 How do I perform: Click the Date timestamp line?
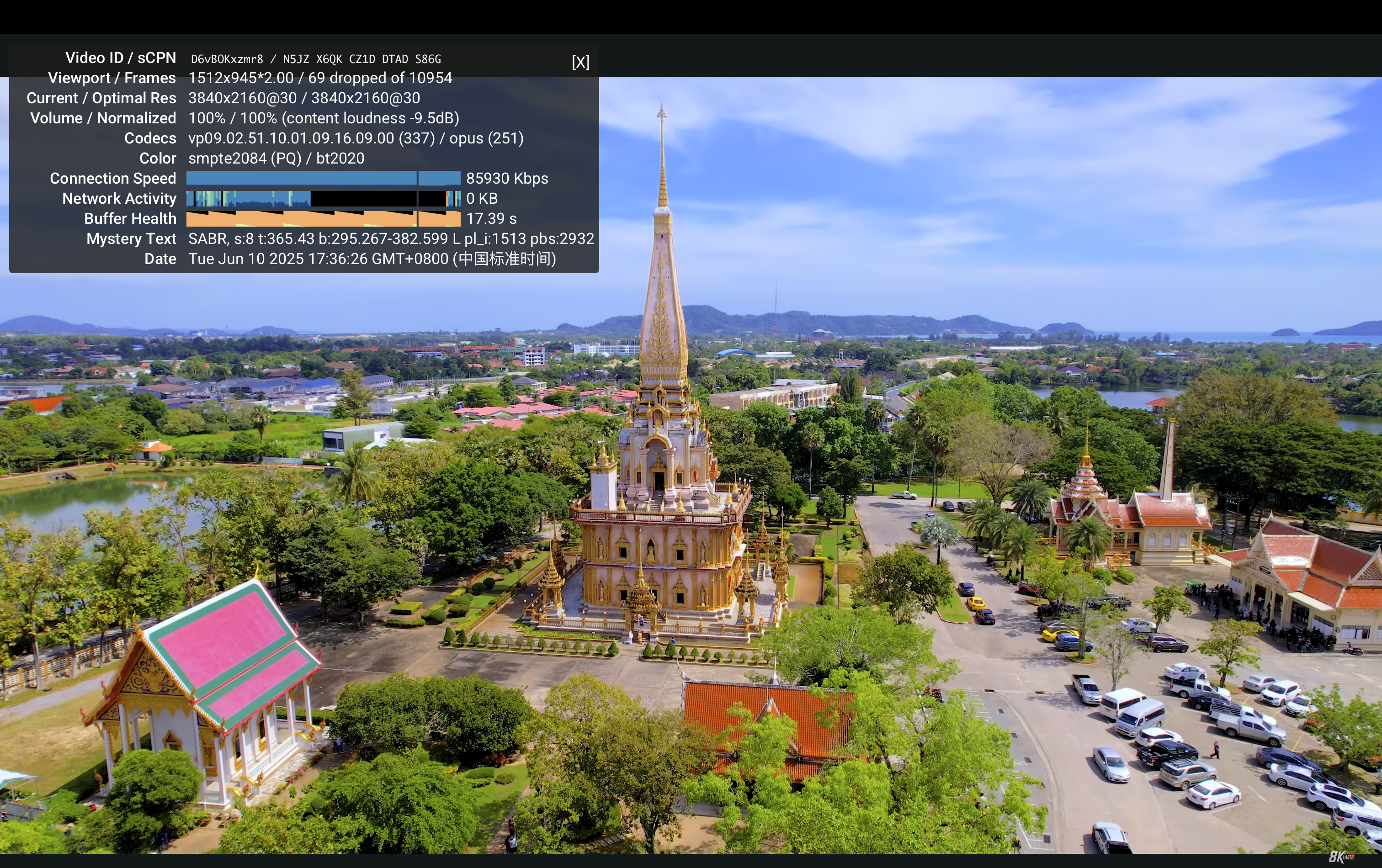point(372,259)
